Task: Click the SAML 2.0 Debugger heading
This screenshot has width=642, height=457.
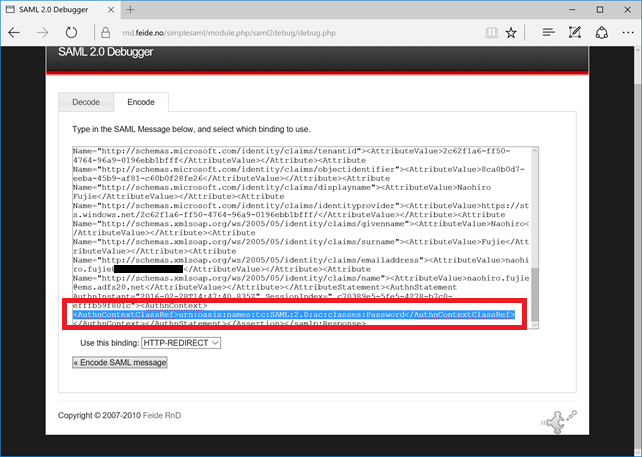Action: [106, 52]
